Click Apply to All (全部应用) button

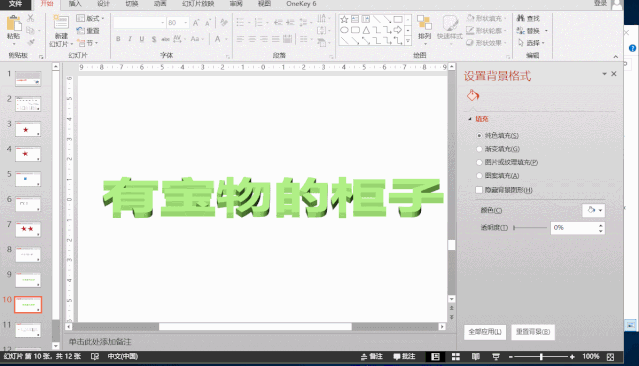[x=485, y=332]
